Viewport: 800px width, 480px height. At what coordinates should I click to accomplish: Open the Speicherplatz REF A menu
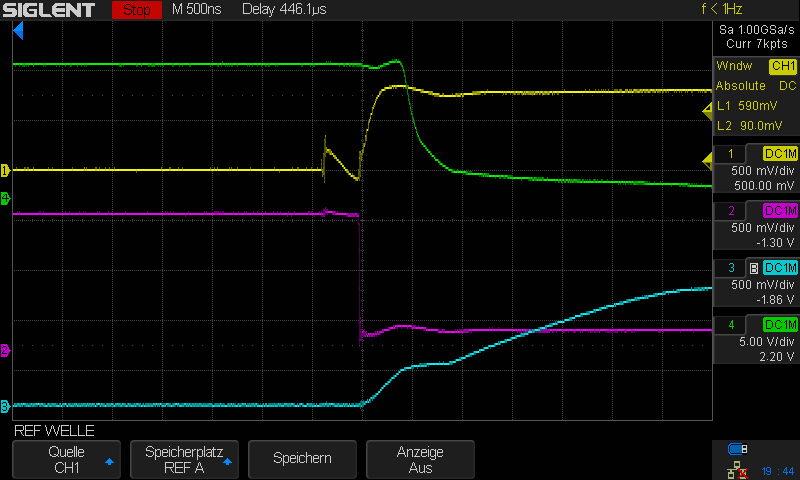184,460
